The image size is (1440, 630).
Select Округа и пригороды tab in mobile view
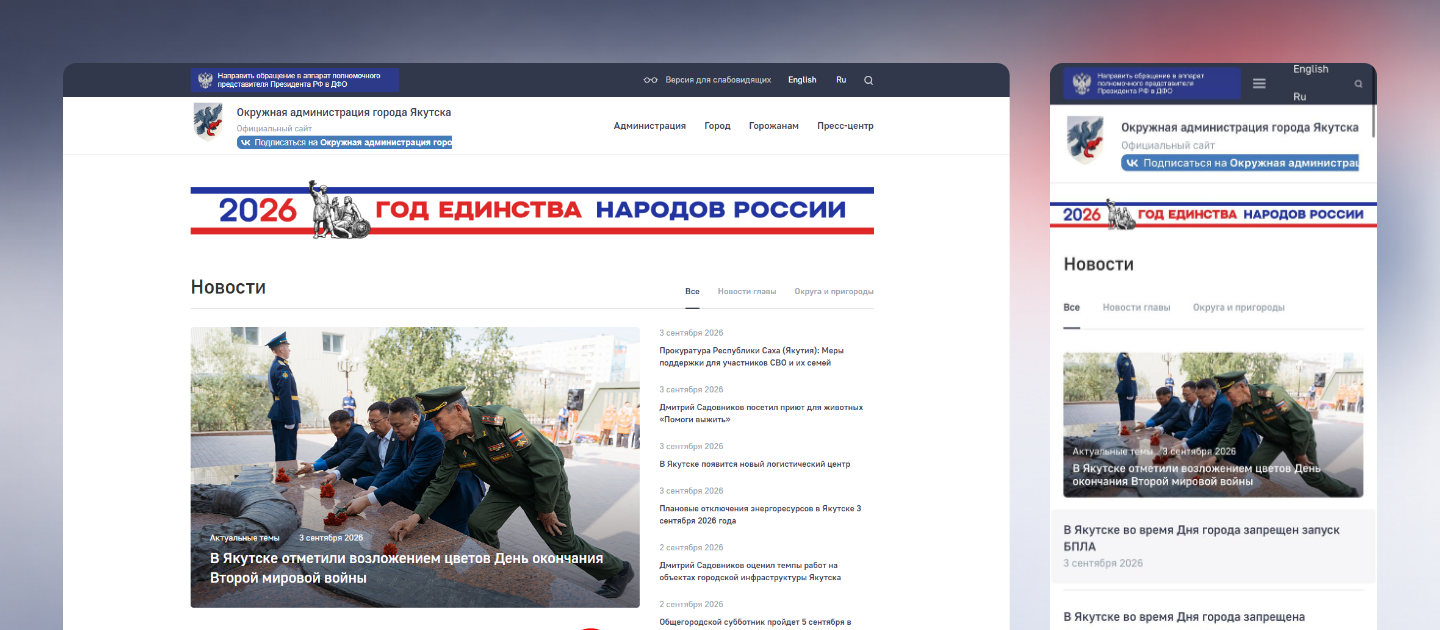pos(1239,307)
